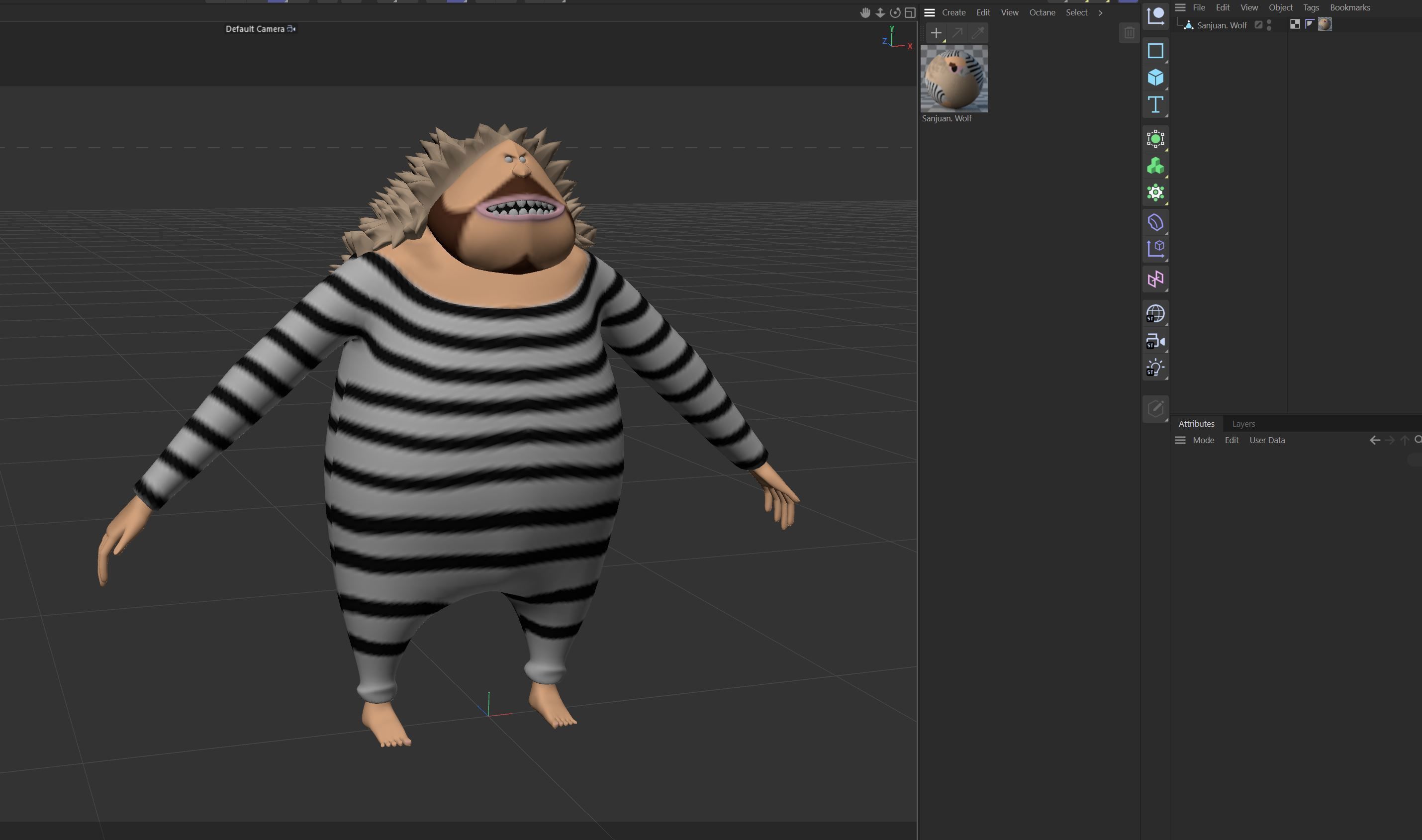The height and width of the screenshot is (840, 1422).
Task: Select Sanjuan. Wolf object in Object Manager
Action: (x=1221, y=25)
